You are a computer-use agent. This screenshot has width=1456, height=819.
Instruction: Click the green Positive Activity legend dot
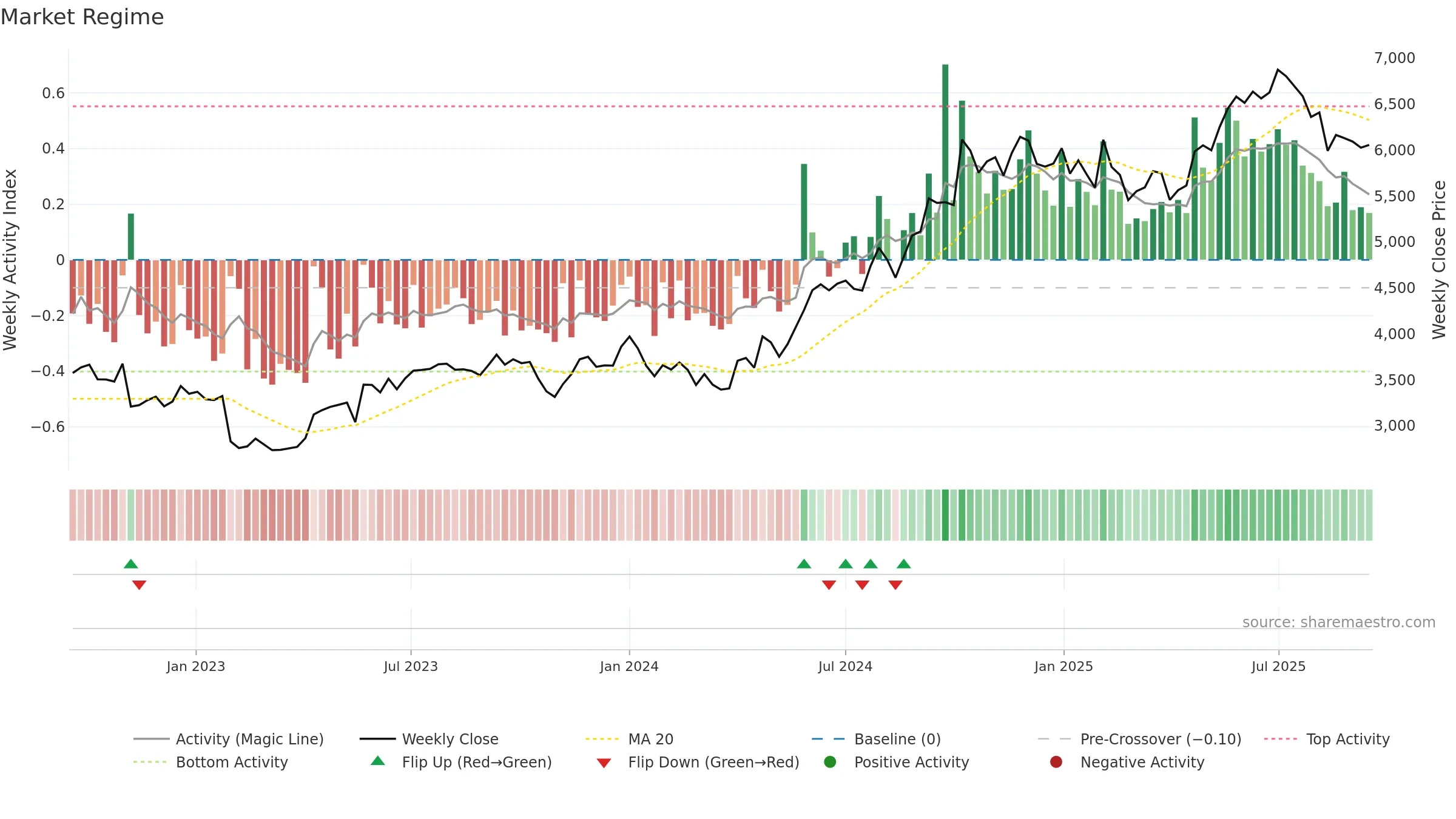[830, 762]
